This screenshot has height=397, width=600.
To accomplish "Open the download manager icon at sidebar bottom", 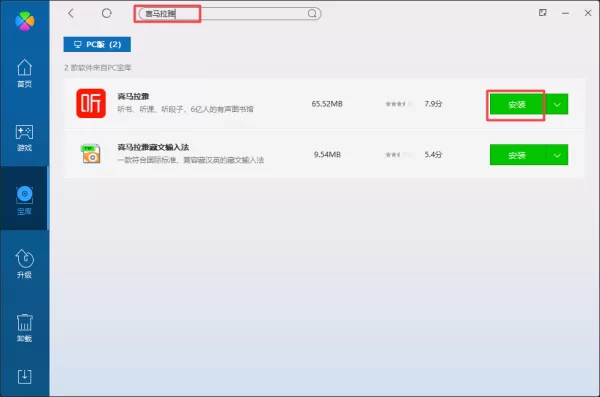I will (24, 376).
